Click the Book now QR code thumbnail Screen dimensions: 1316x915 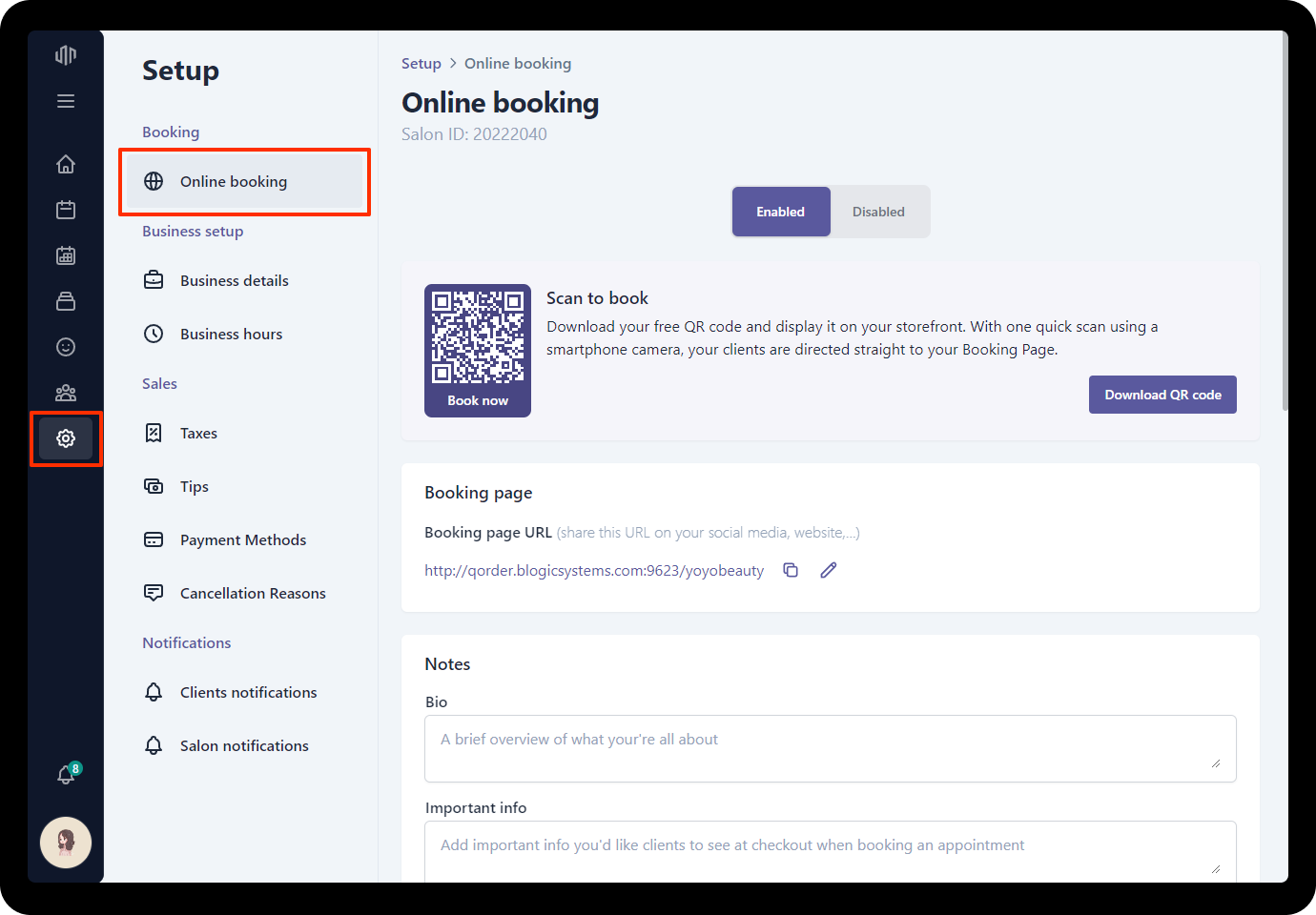pos(478,350)
